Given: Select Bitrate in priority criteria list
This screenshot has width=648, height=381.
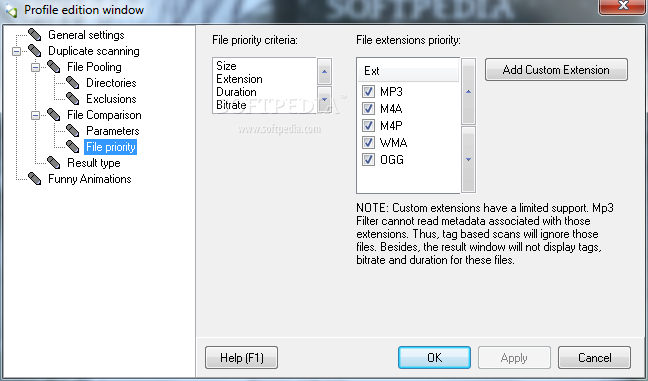Looking at the screenshot, I should click(x=231, y=105).
